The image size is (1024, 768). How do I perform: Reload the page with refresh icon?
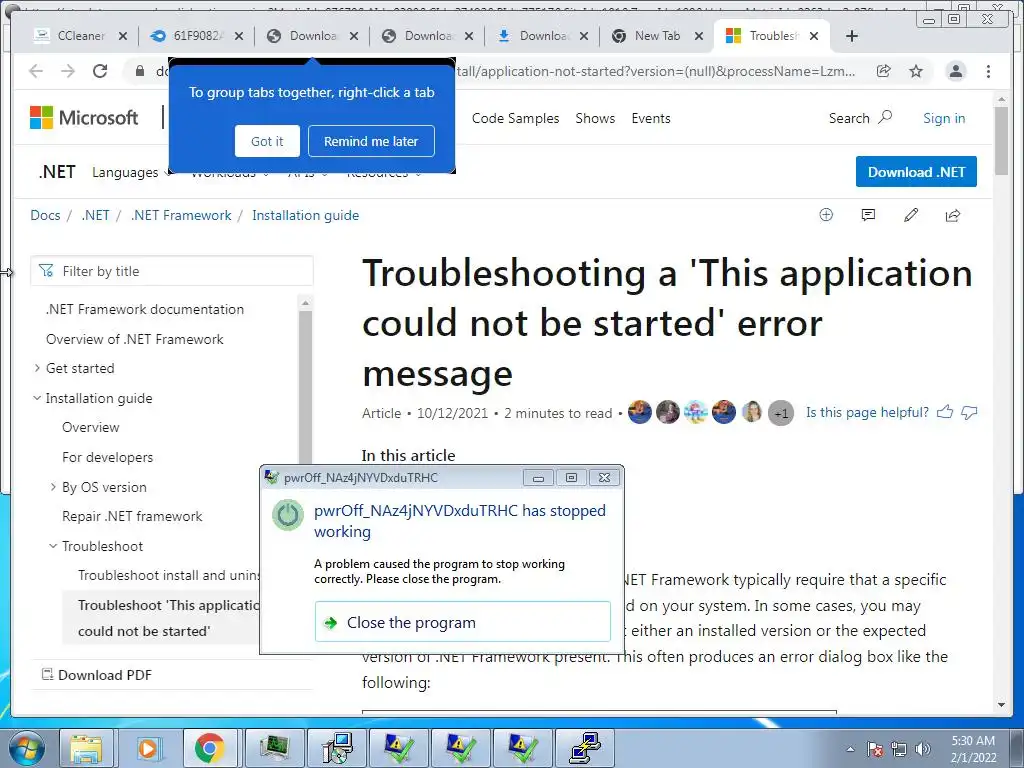(x=100, y=71)
